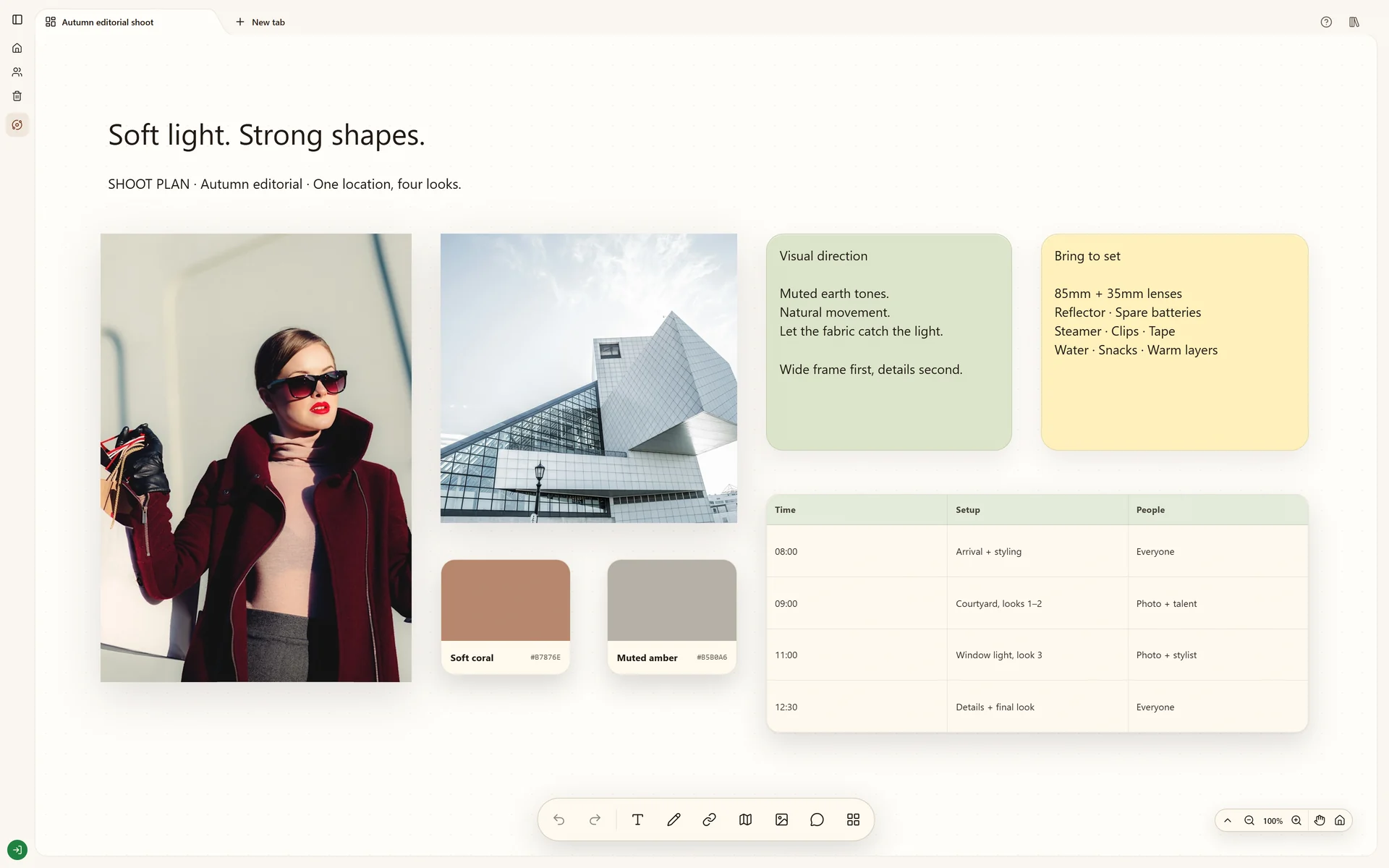Viewport: 1389px width, 868px height.
Task: Open the highlighted orbit icon in sidebar
Action: click(17, 125)
